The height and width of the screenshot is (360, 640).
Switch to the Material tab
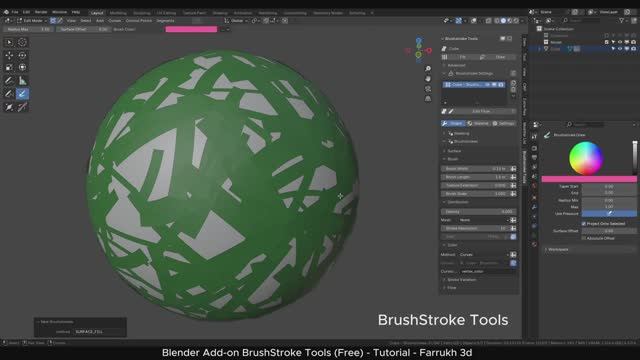tap(478, 123)
